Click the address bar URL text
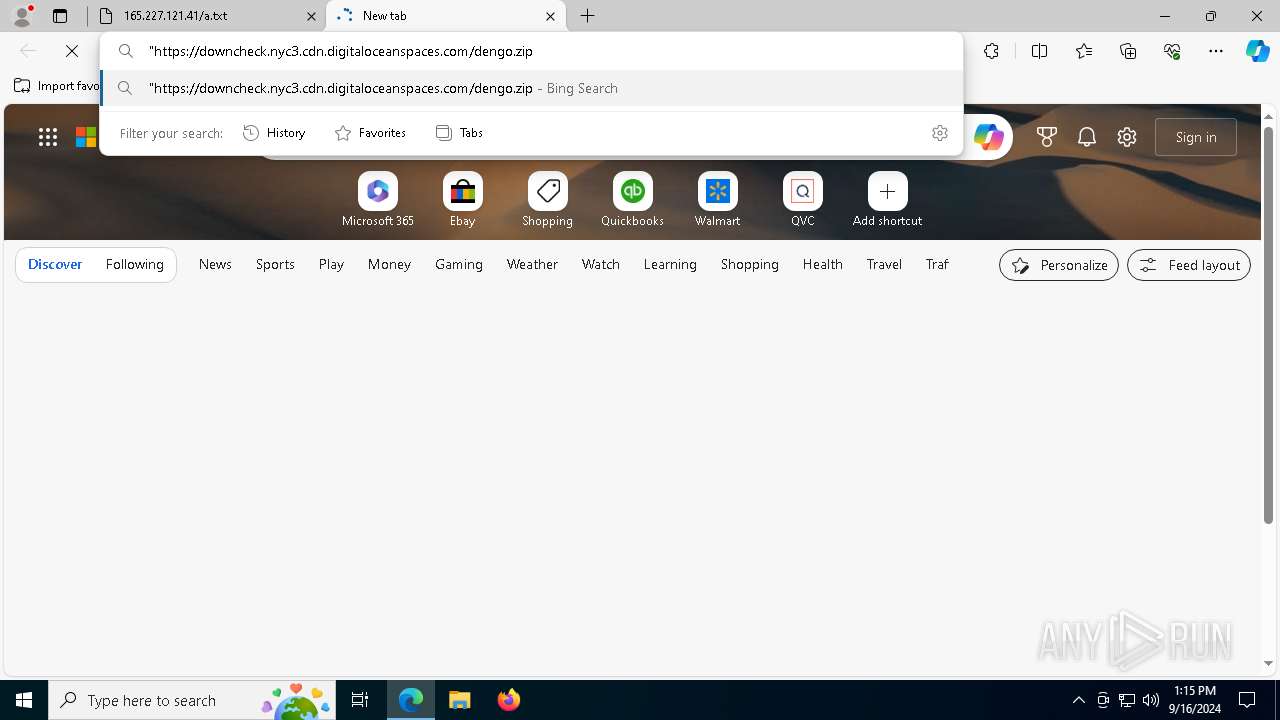The image size is (1280, 720). [340, 51]
